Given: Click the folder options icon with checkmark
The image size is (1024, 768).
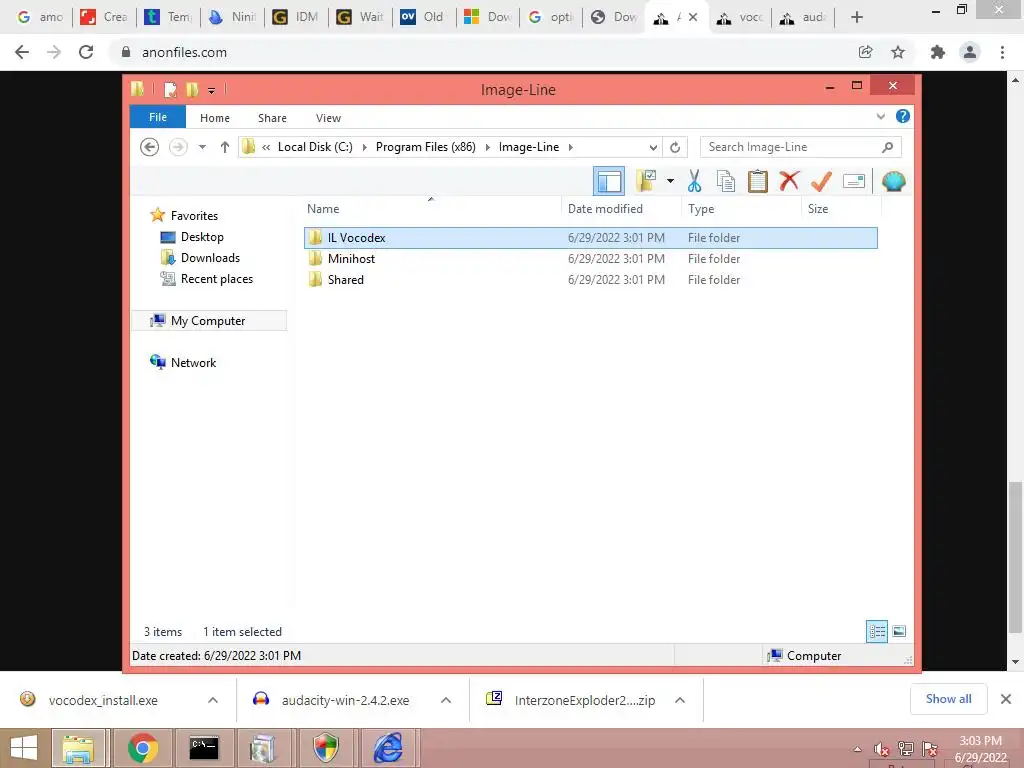Looking at the screenshot, I should (x=646, y=181).
